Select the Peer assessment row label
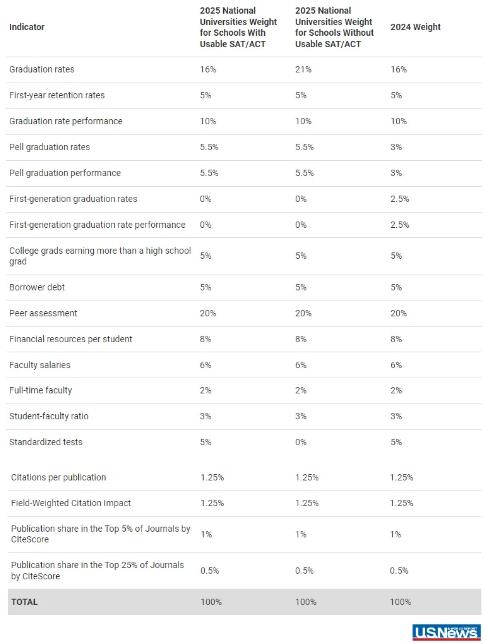This screenshot has width=486, height=644. (x=43, y=313)
